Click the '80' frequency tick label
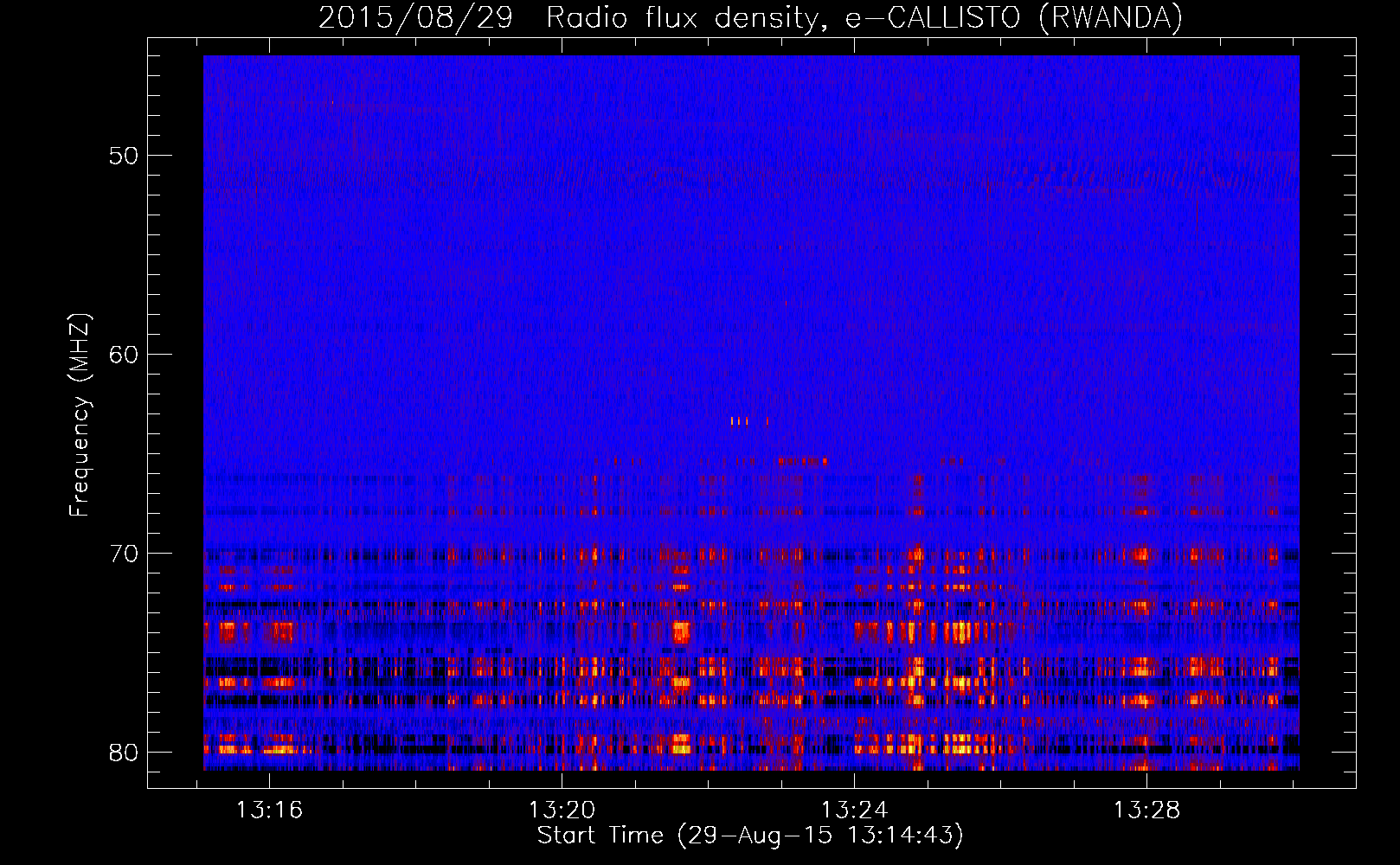 [x=124, y=753]
